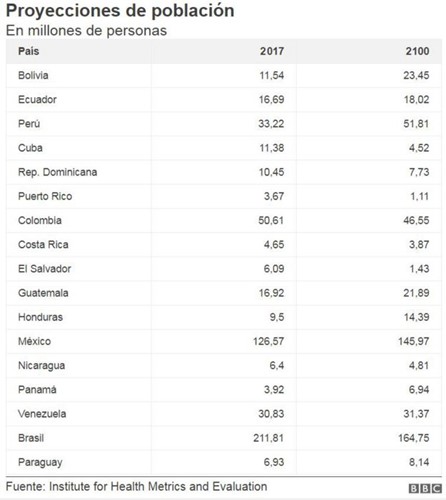Click Costa Rica's 2017 value 4,65
This screenshot has width=446, height=500.
(274, 244)
